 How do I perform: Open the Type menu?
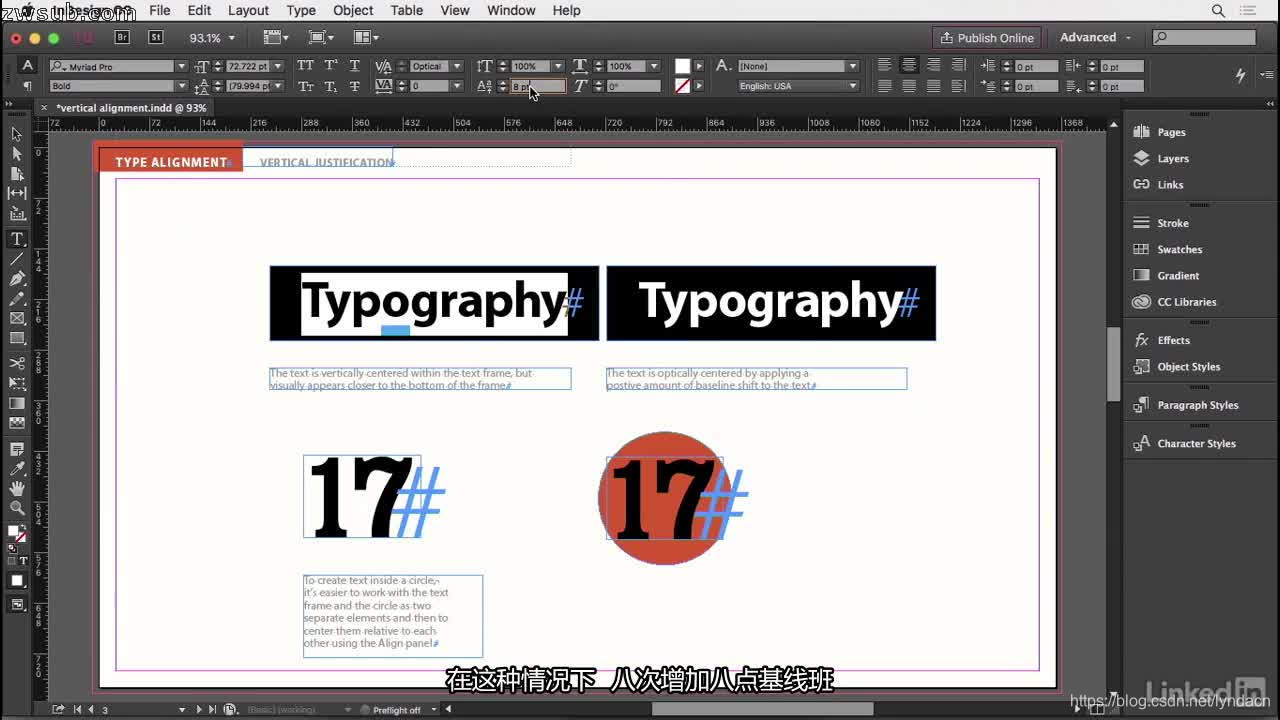[x=301, y=11]
